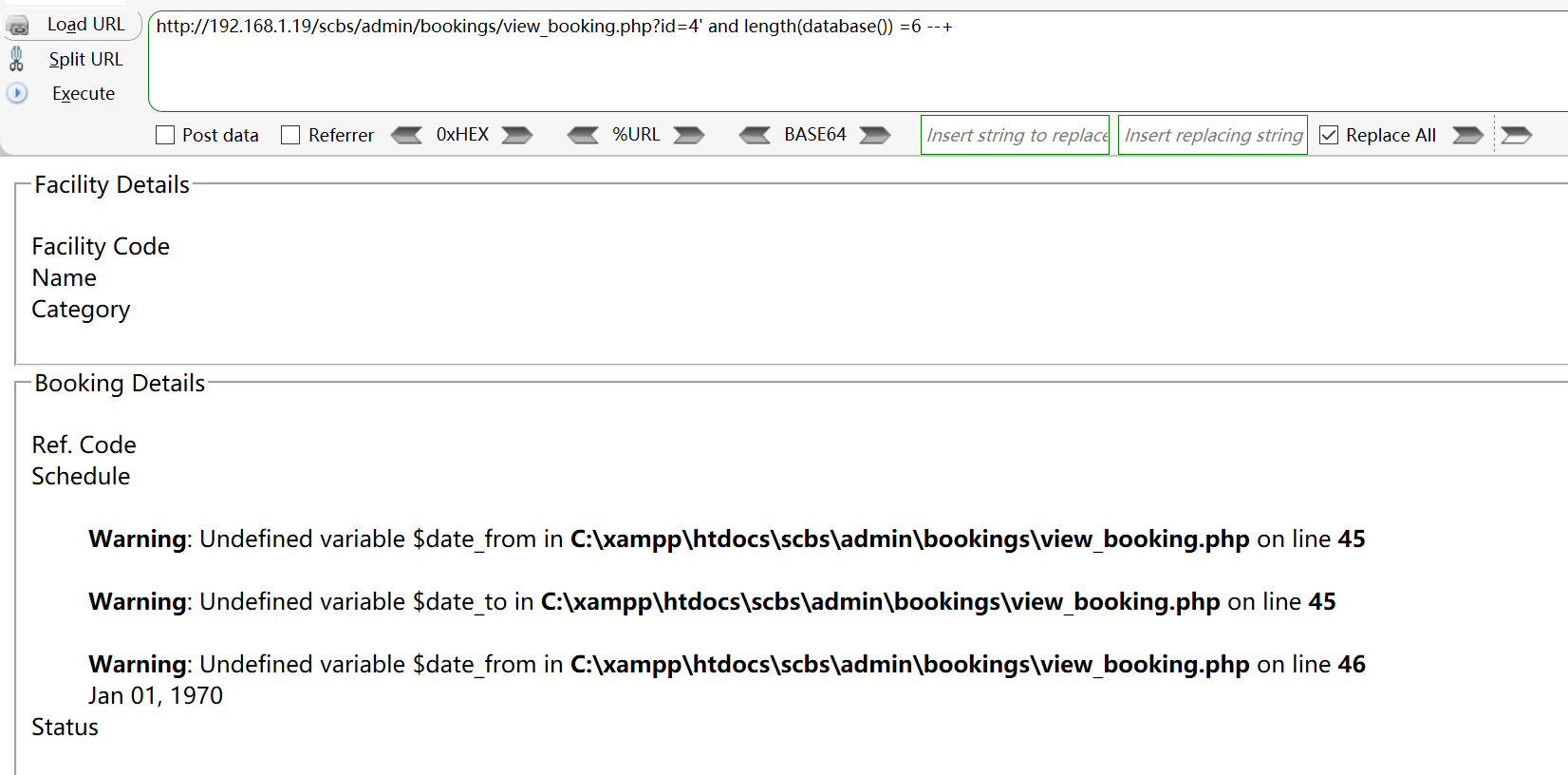
Task: Click the left arrow before BASE64 to decode
Action: [756, 135]
